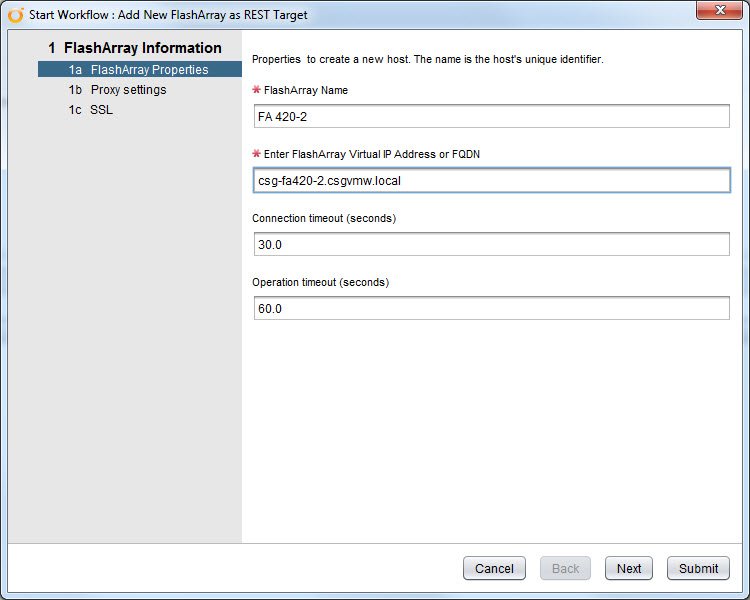Click the Connection timeout seconds field
The height and width of the screenshot is (600, 750).
[492, 244]
